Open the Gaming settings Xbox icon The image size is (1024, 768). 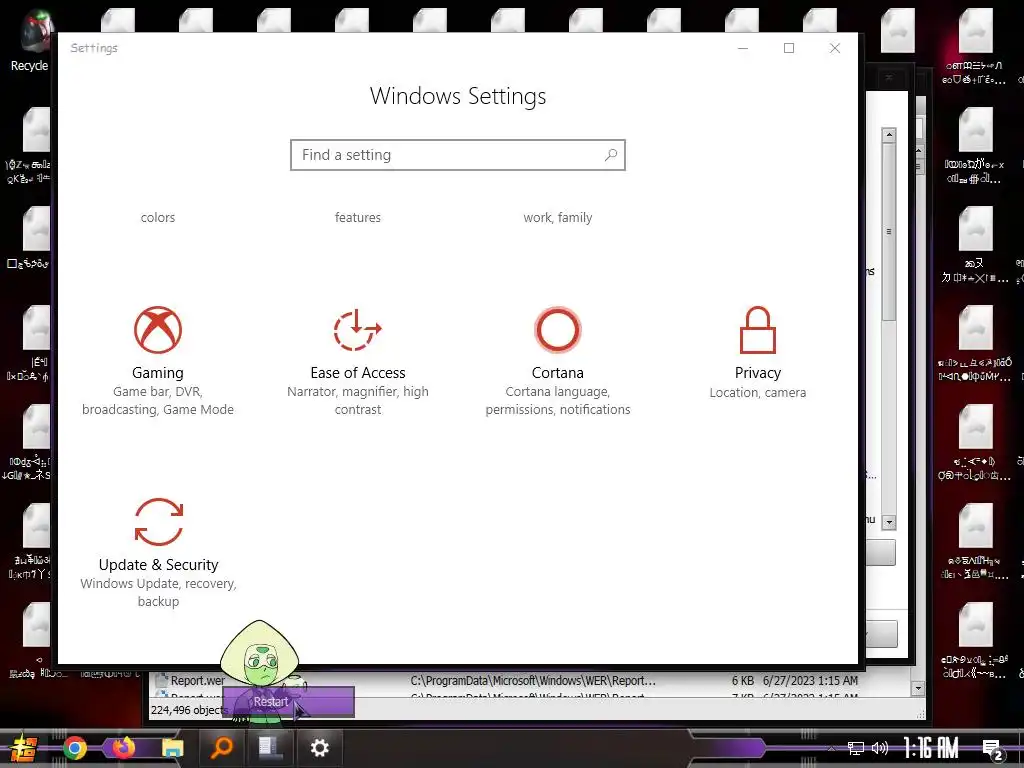pos(157,330)
